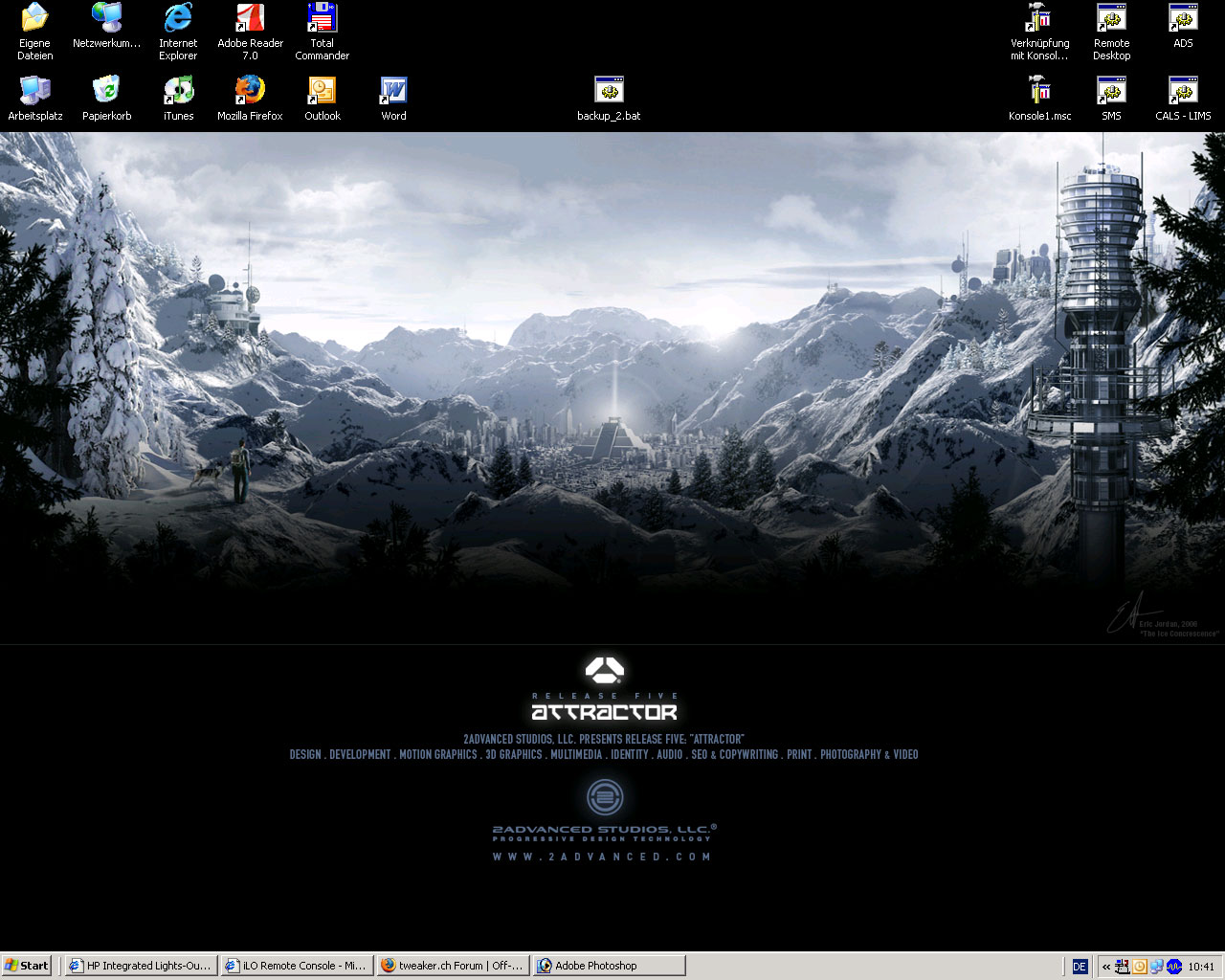Open the Windows Start menu

click(x=27, y=966)
